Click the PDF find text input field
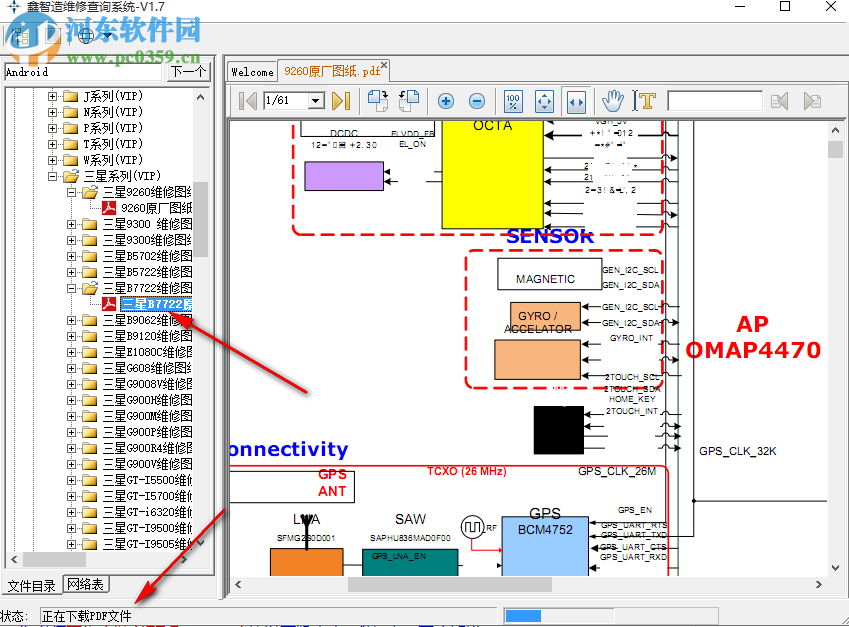The width and height of the screenshot is (849, 627). [x=714, y=101]
